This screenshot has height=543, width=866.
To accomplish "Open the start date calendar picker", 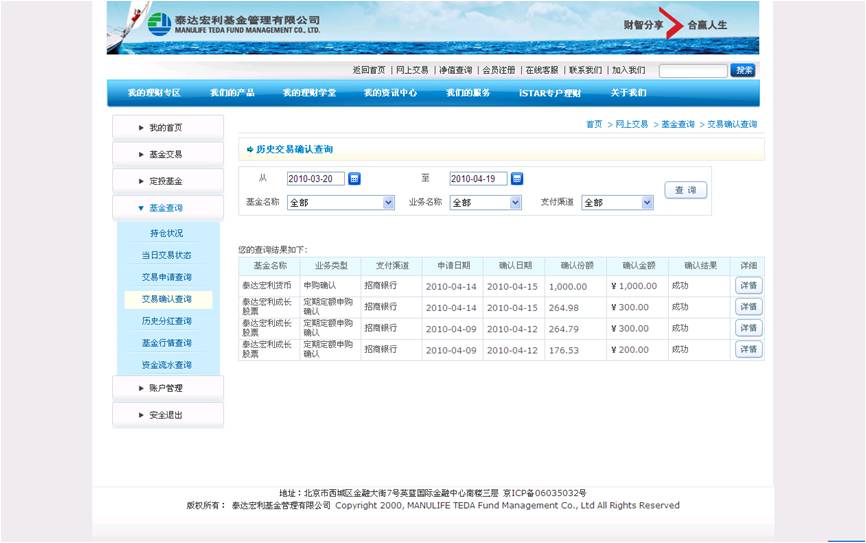I will pyautogui.click(x=355, y=179).
